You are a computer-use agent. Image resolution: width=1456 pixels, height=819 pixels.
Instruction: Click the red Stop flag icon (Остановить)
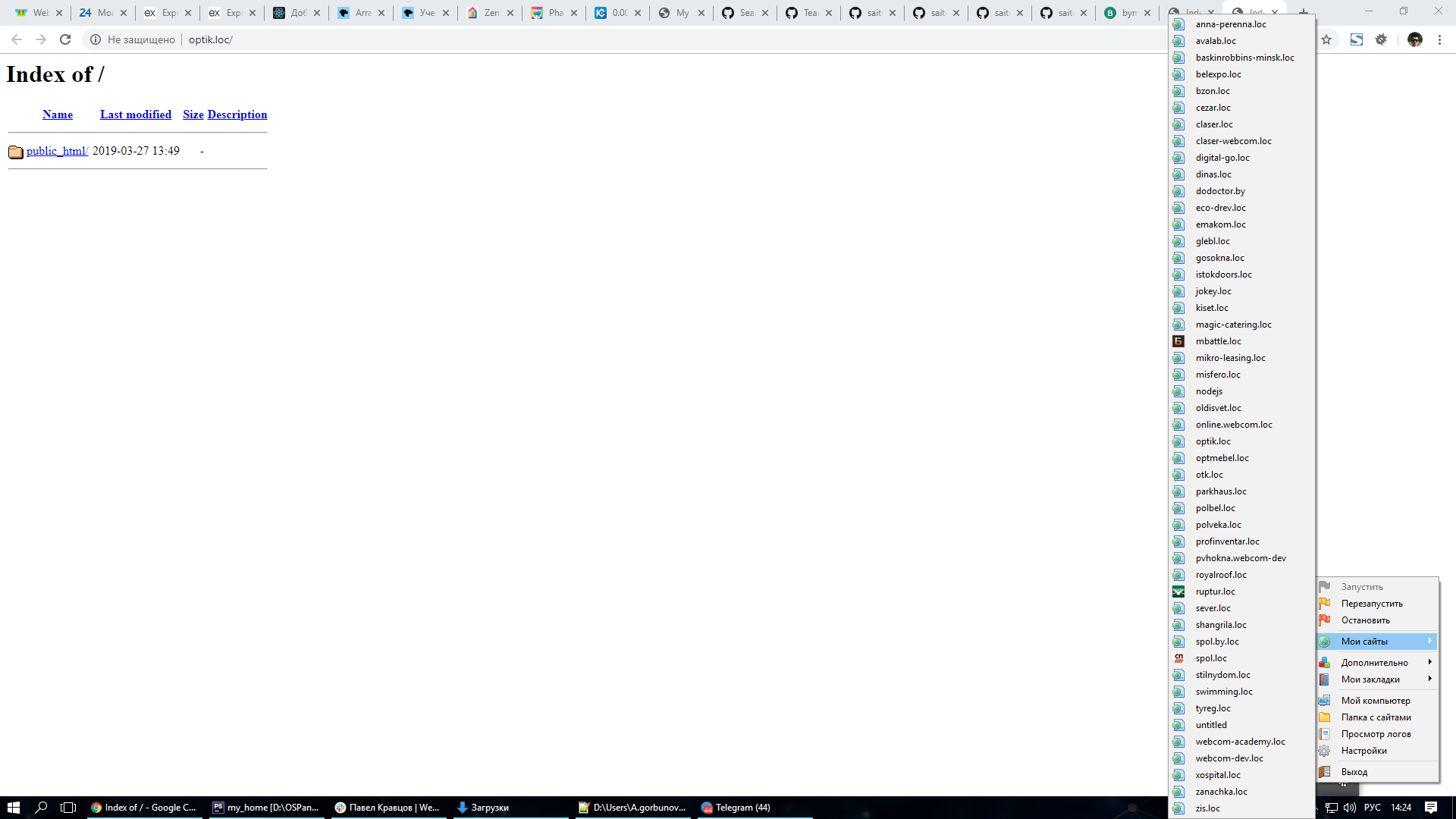tap(1325, 620)
